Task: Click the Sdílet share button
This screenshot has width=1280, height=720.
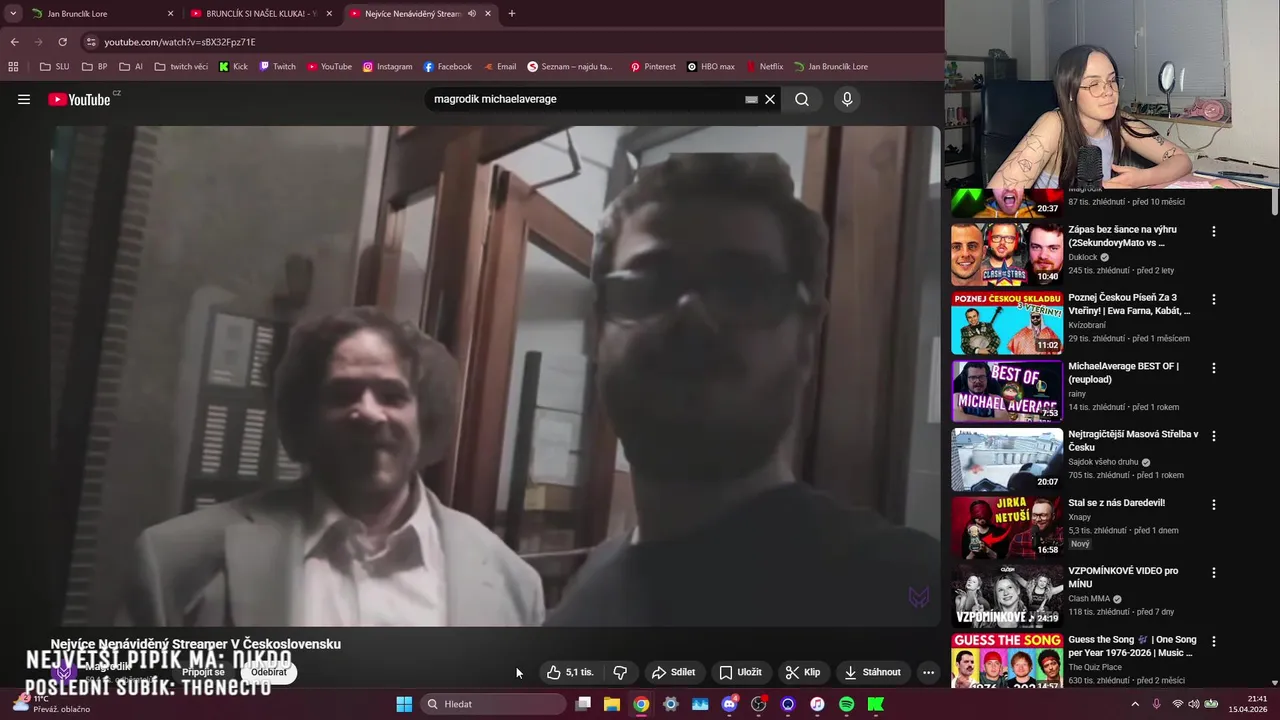Action: click(673, 672)
